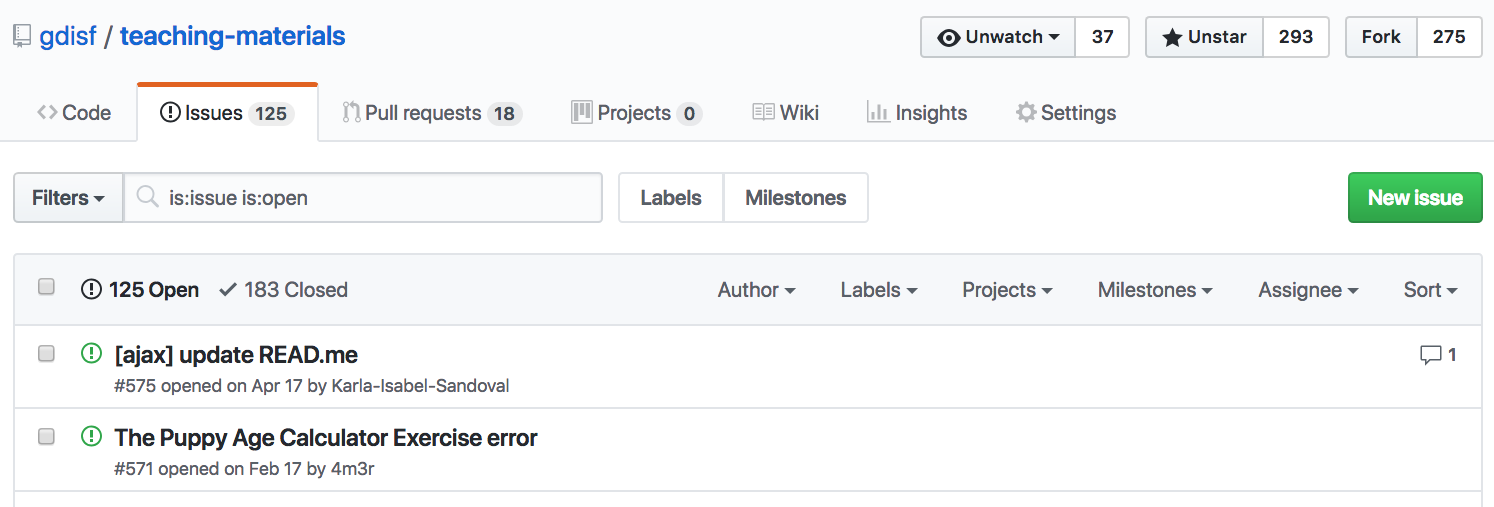Click the open issue icon beside ajax update
The height and width of the screenshot is (507, 1494).
point(91,353)
